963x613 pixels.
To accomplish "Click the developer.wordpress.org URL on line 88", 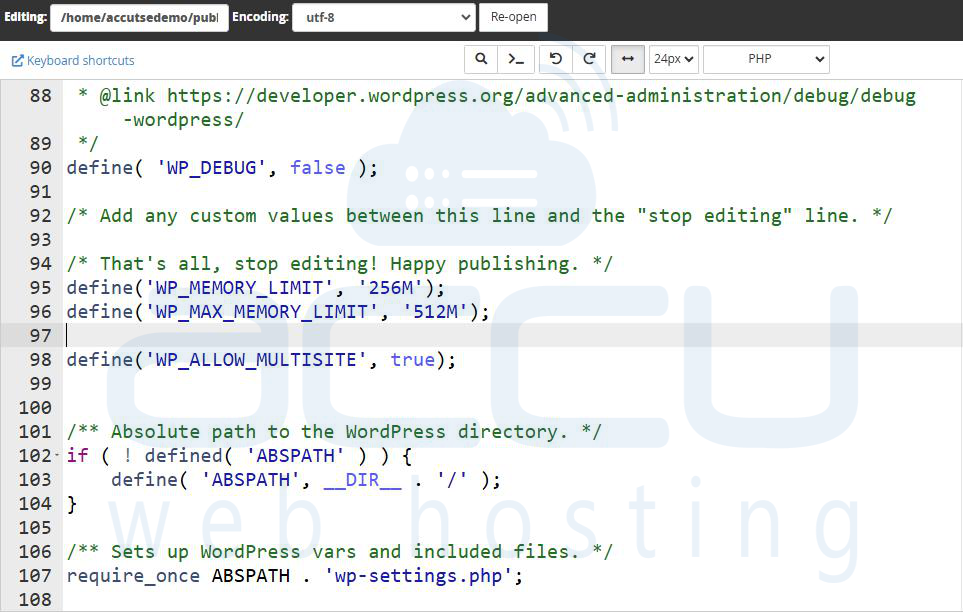I will click(x=541, y=96).
